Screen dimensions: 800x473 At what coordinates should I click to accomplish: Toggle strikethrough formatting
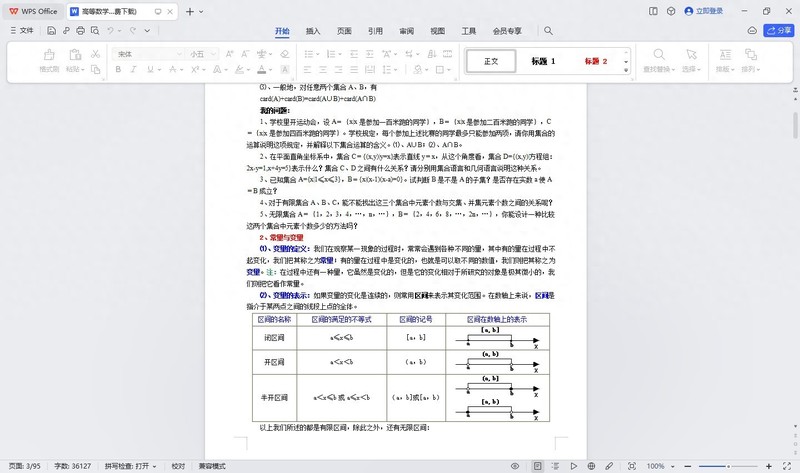(x=172, y=69)
